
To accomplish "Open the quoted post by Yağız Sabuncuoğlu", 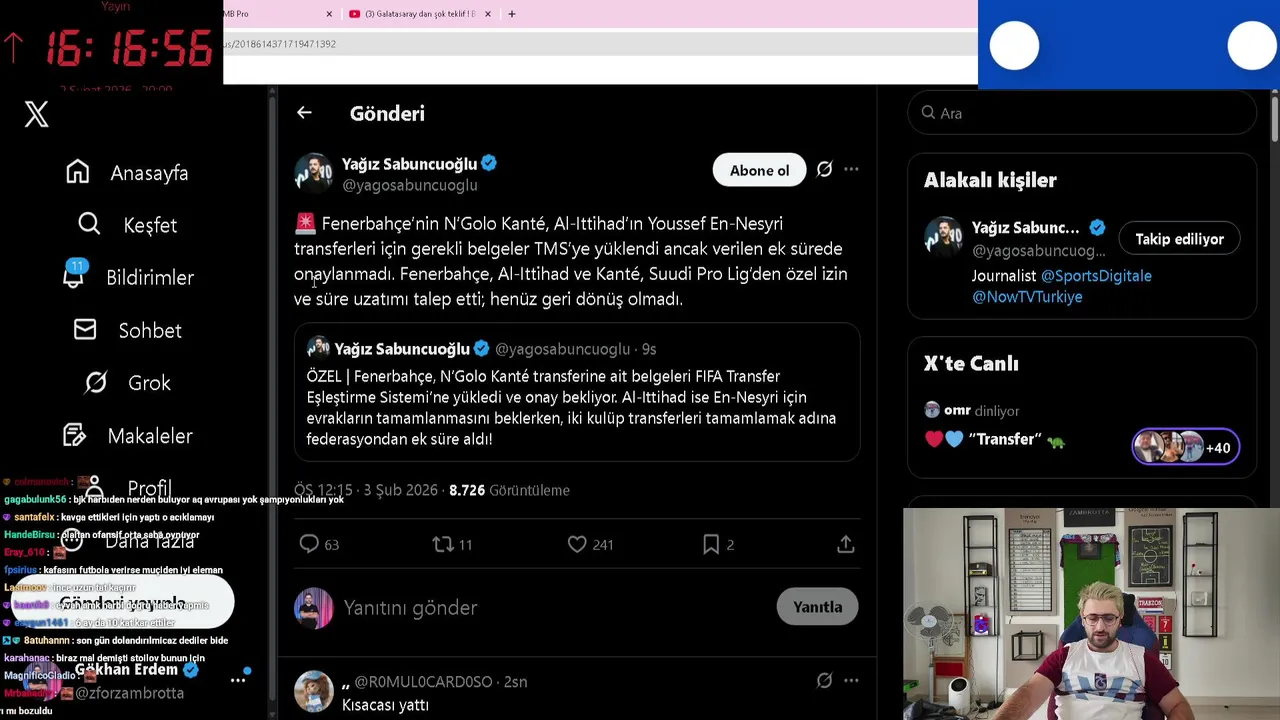I will click(x=577, y=392).
